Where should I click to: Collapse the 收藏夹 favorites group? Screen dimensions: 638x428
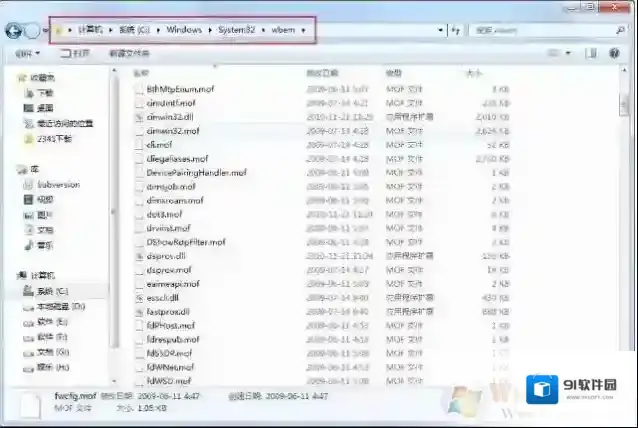(x=9, y=77)
